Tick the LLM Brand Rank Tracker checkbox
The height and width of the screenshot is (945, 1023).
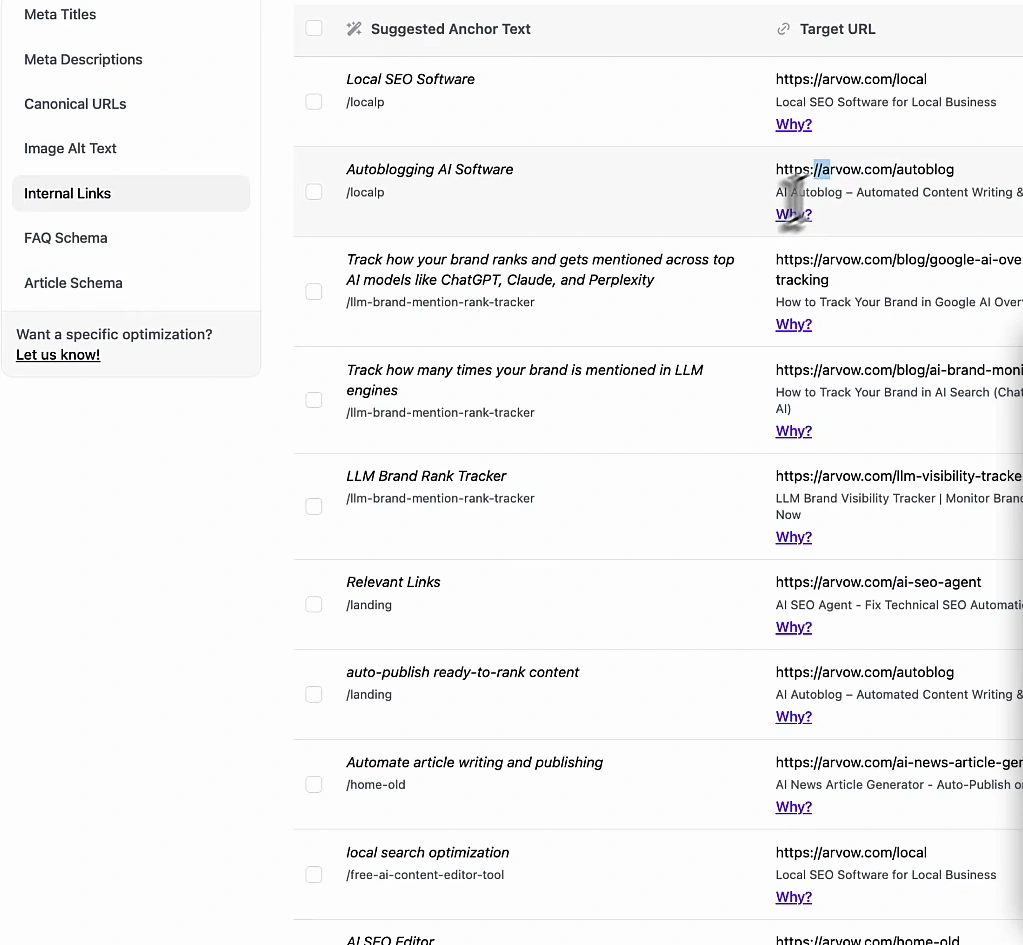click(314, 506)
